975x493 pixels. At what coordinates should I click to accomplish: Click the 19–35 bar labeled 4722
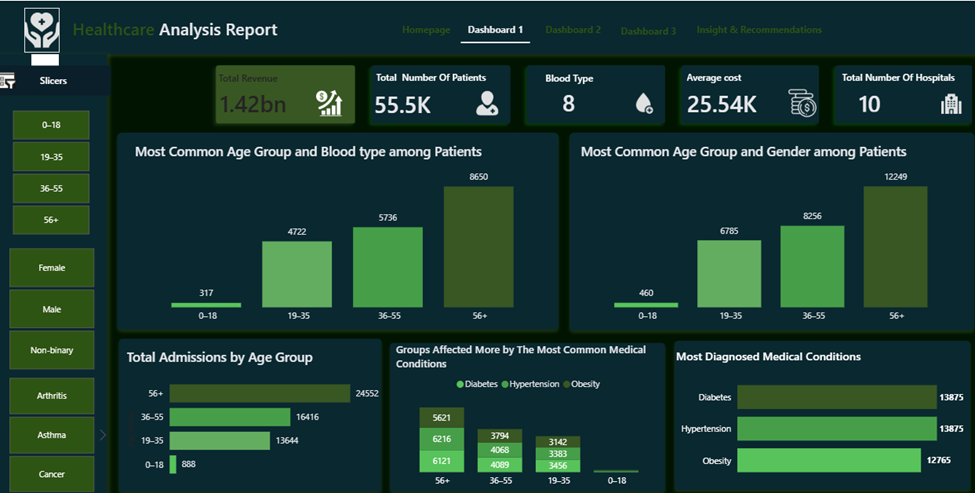[297, 274]
